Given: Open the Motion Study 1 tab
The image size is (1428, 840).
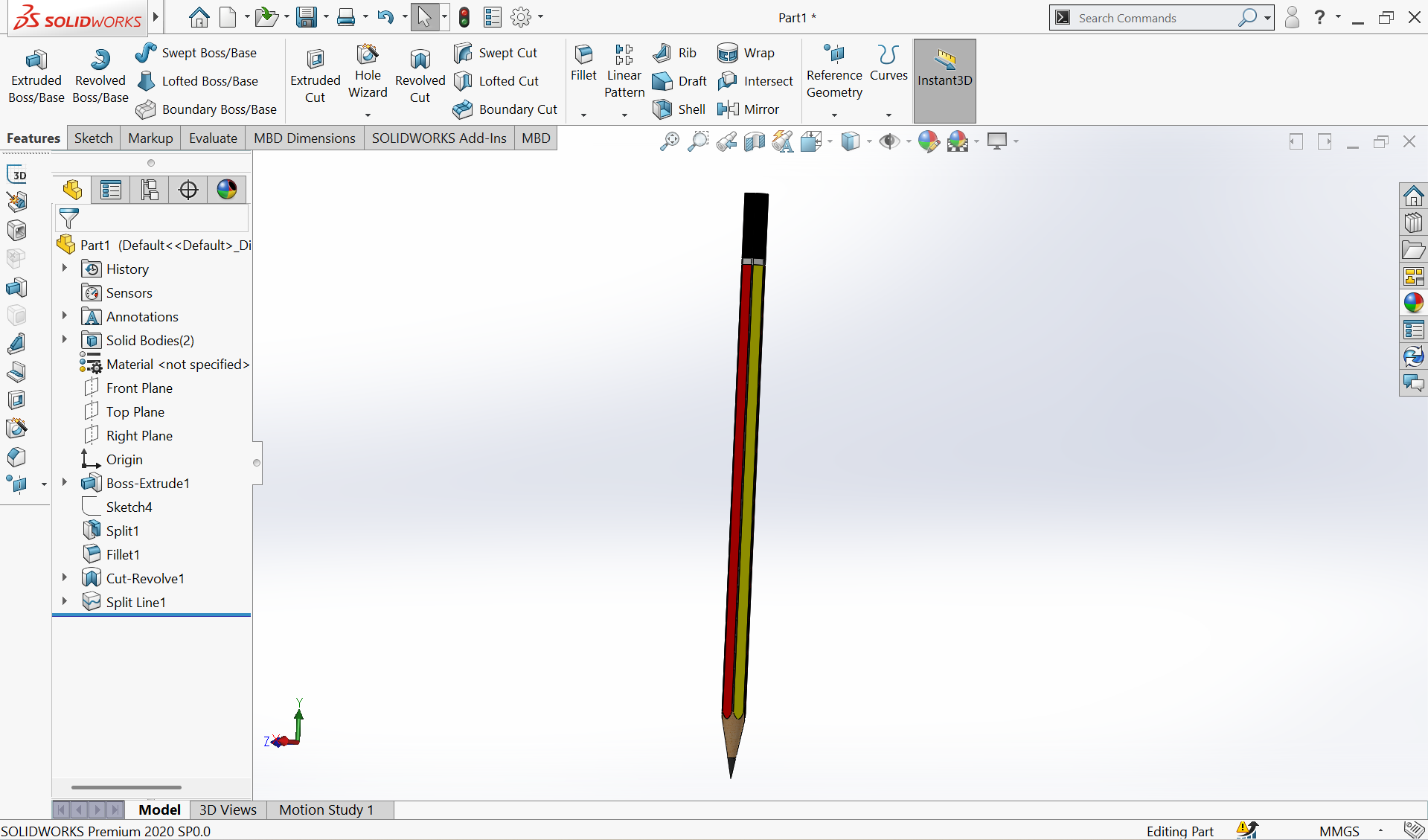Looking at the screenshot, I should click(326, 809).
